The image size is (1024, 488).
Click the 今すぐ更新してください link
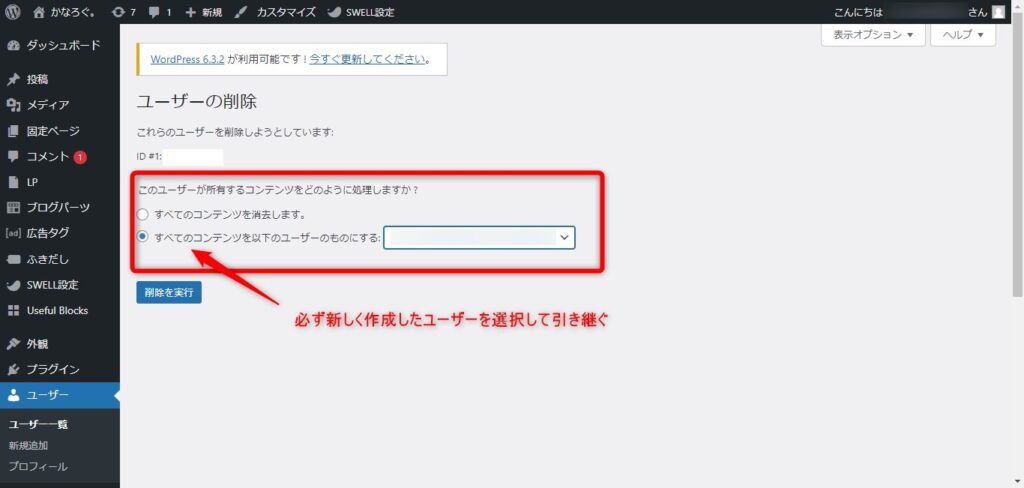tap(367, 59)
